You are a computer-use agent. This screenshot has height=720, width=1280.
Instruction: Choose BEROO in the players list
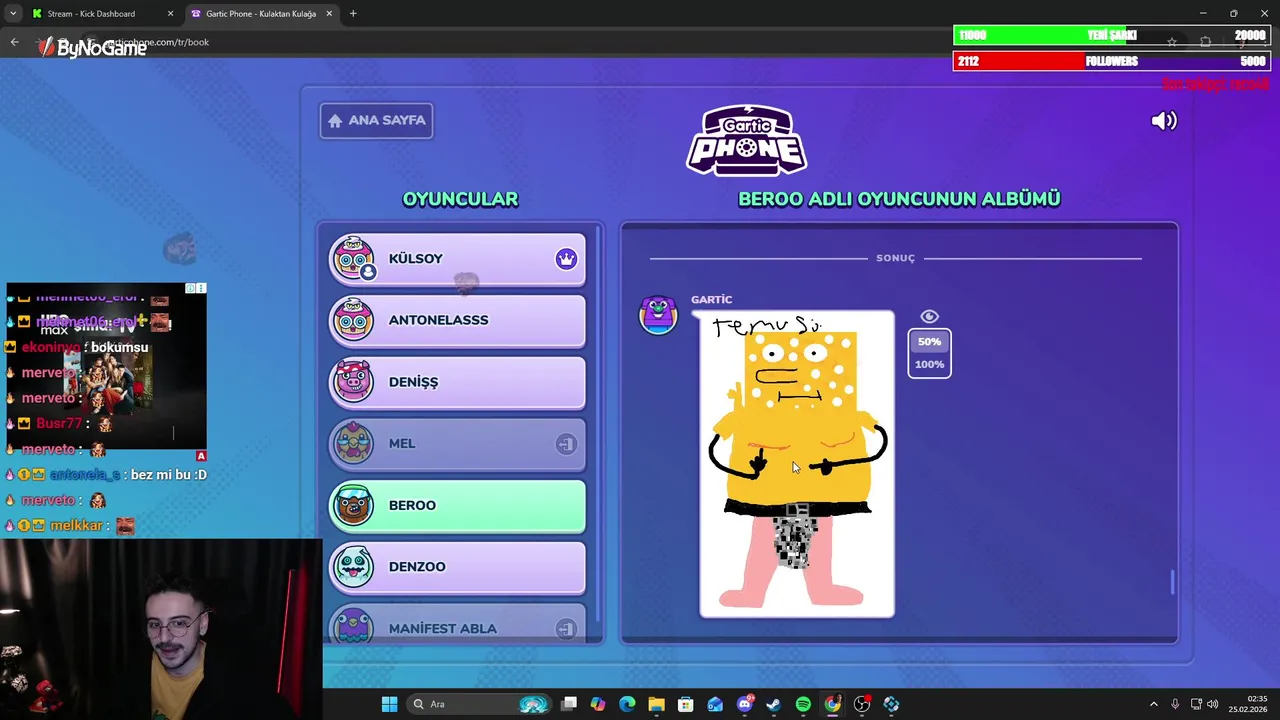457,505
